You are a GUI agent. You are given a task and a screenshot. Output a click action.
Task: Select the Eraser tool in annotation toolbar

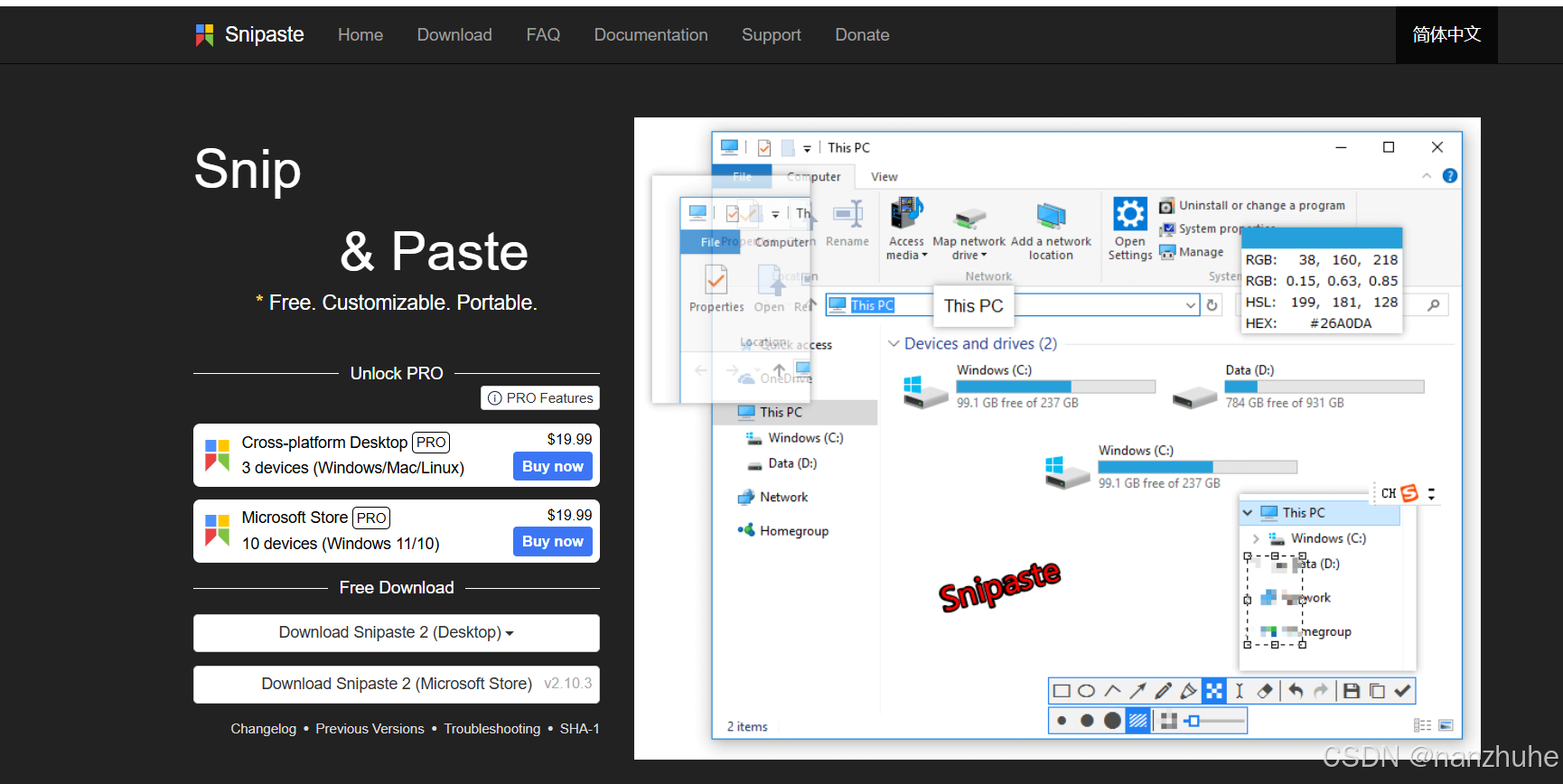tap(1265, 691)
